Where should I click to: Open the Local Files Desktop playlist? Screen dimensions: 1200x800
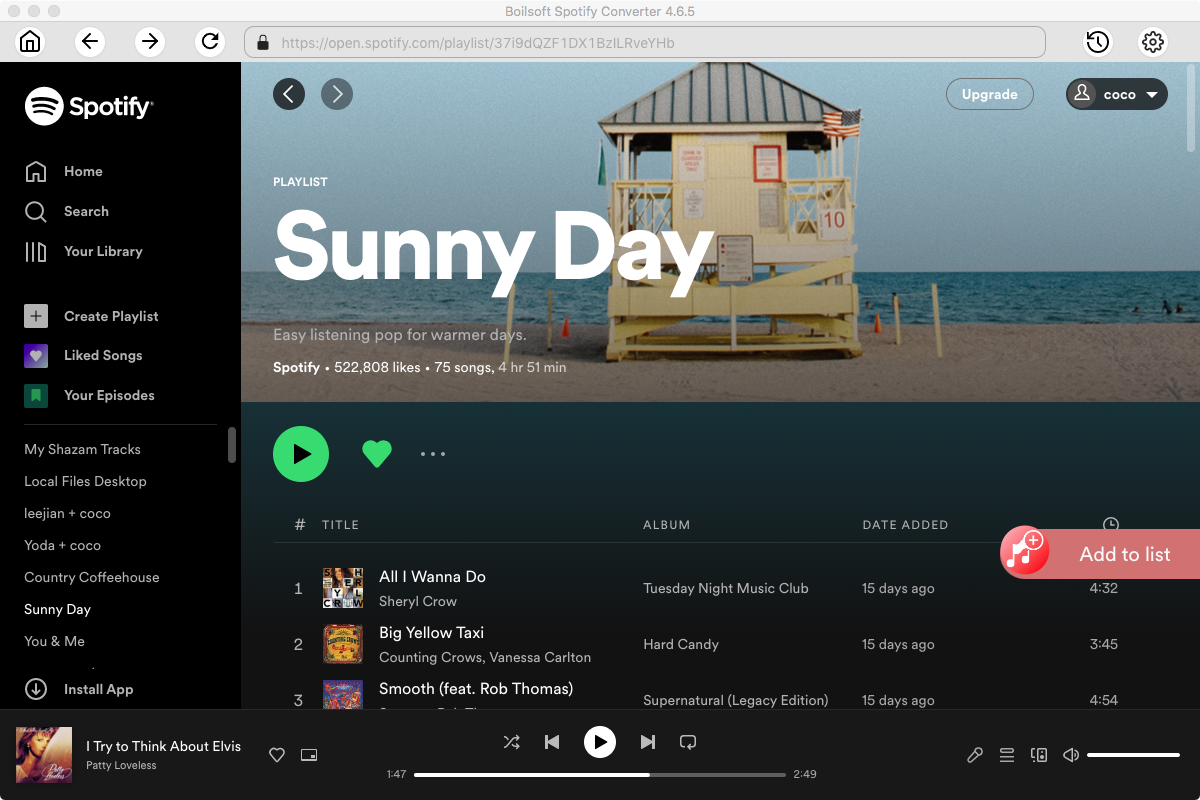85,481
